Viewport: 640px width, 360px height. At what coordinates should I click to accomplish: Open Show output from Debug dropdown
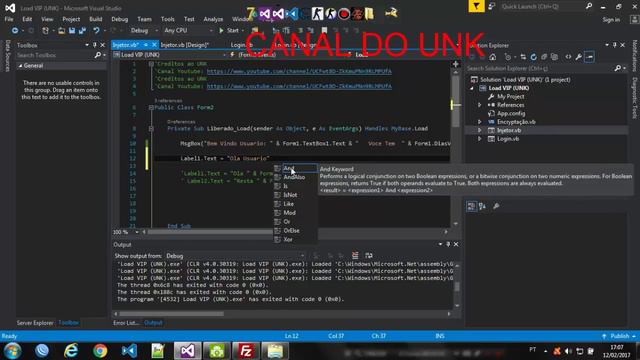click(235, 256)
